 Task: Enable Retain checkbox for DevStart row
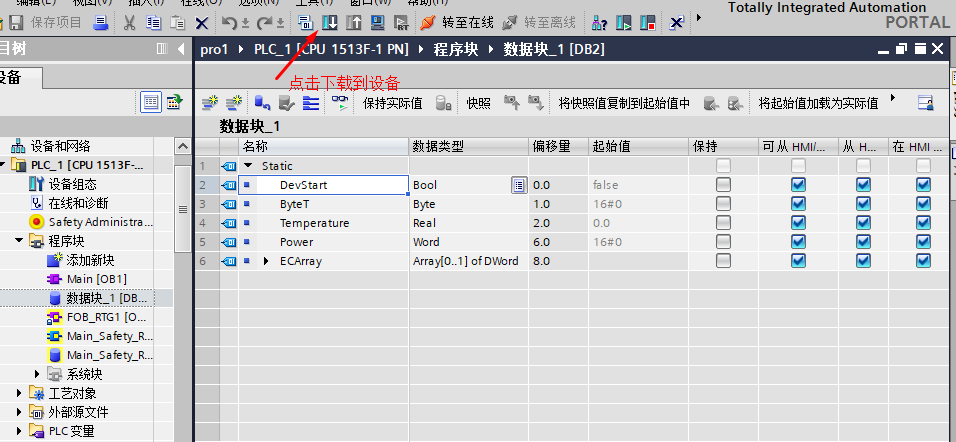(723, 185)
